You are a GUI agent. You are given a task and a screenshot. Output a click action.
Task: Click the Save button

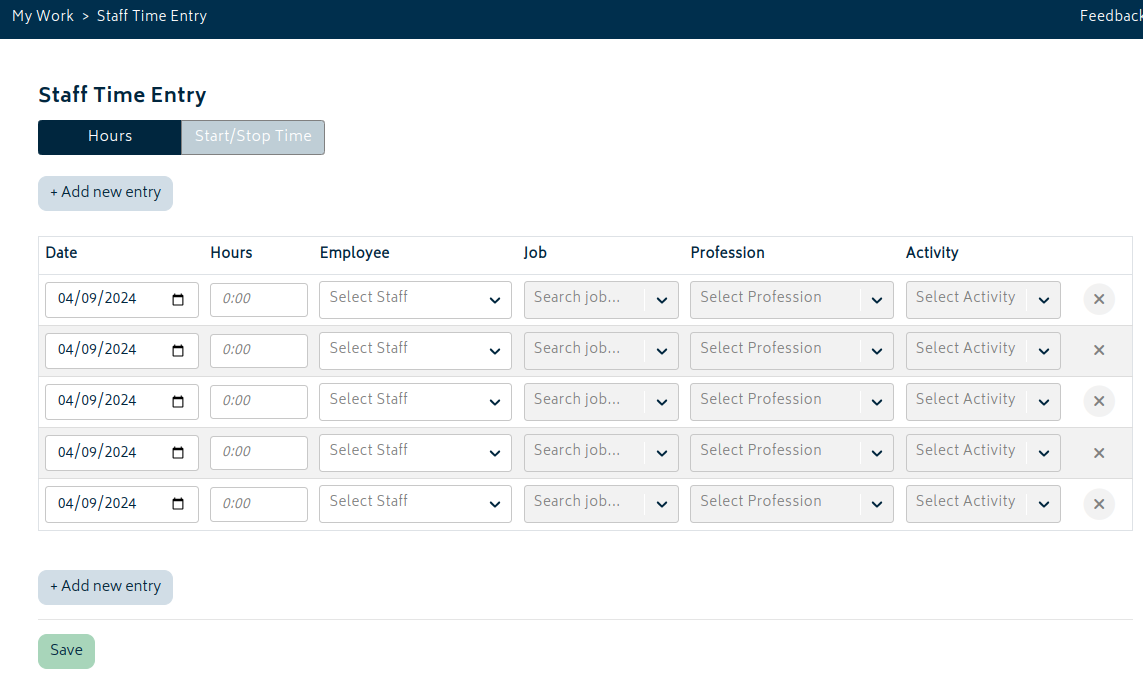pyautogui.click(x=66, y=650)
